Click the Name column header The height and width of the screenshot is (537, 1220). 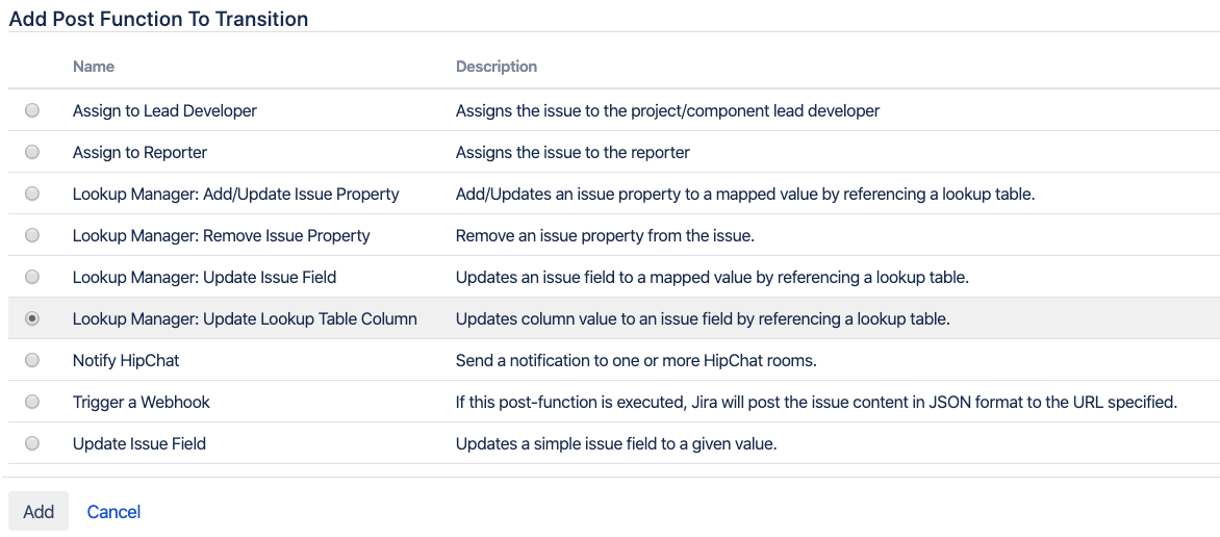[93, 67]
